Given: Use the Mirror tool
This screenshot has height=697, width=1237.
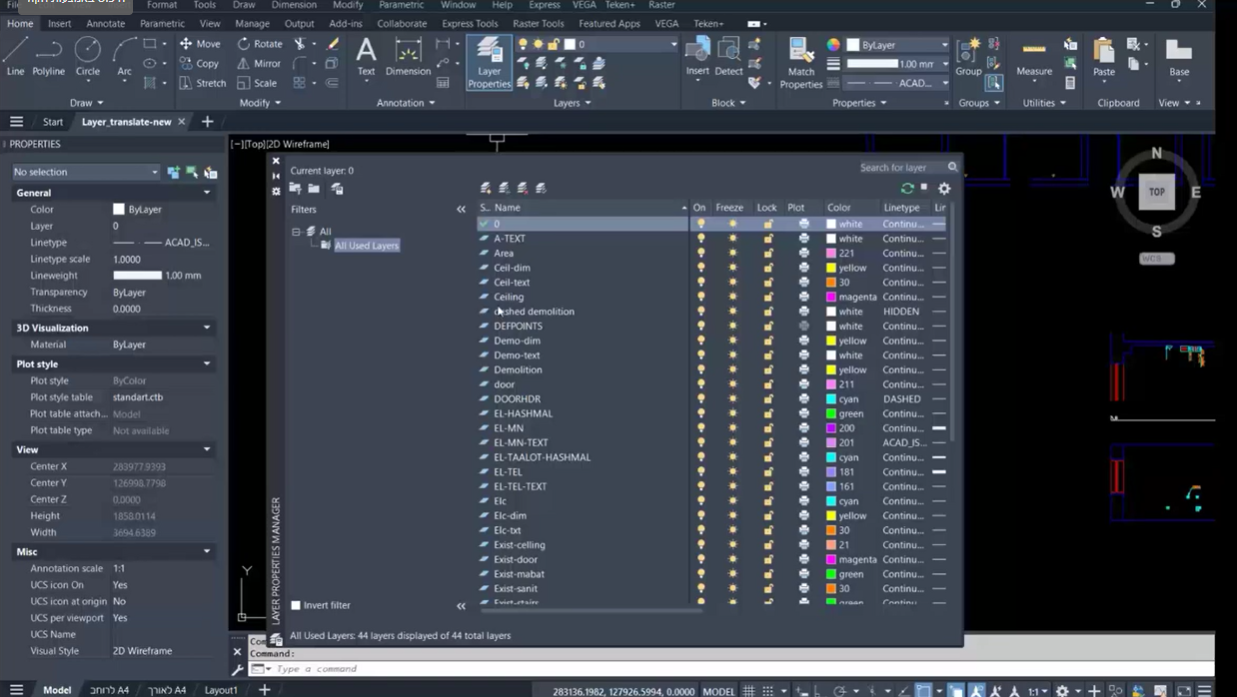Looking at the screenshot, I should (x=259, y=64).
